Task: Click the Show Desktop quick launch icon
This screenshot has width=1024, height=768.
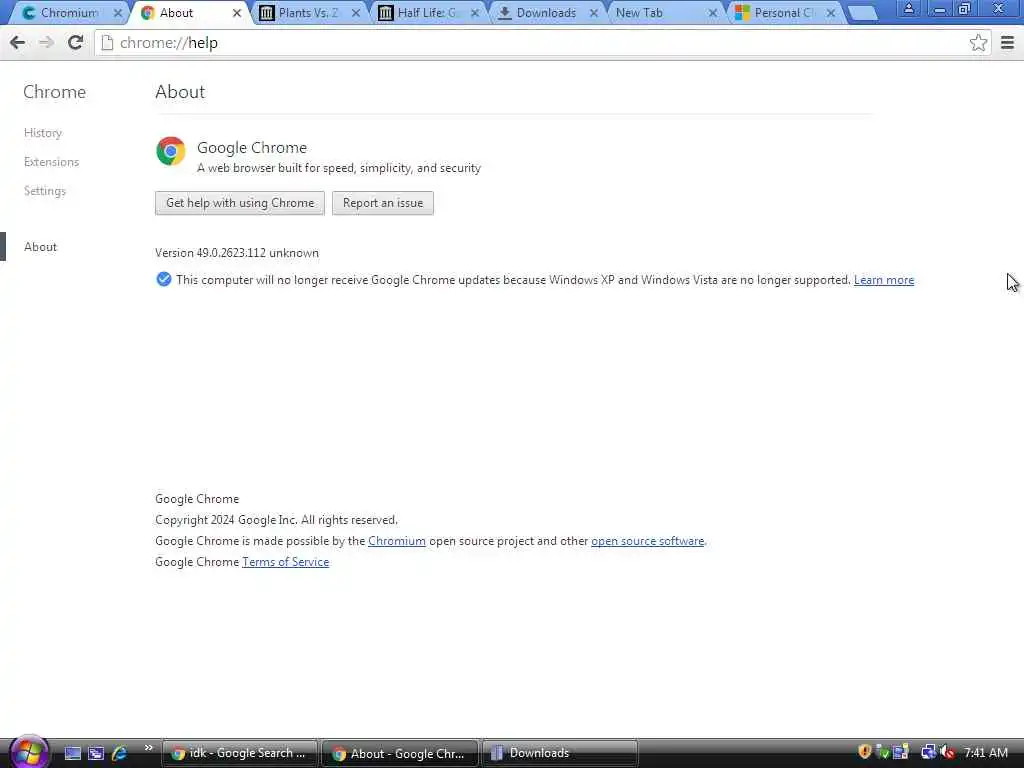Action: pyautogui.click(x=72, y=753)
